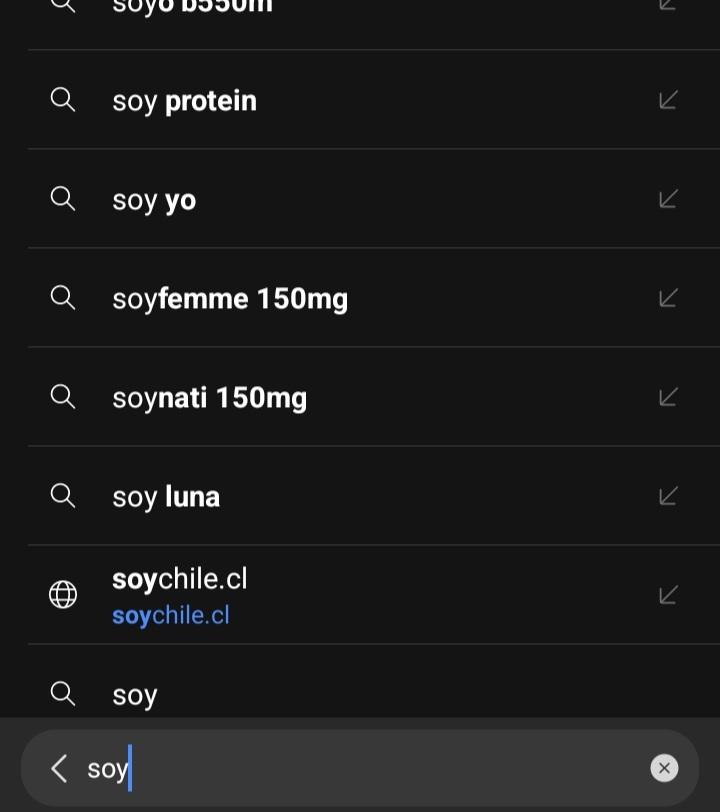Viewport: 720px width, 812px height.
Task: Insert 'soy luna' suggestion using its arrow
Action: point(668,496)
